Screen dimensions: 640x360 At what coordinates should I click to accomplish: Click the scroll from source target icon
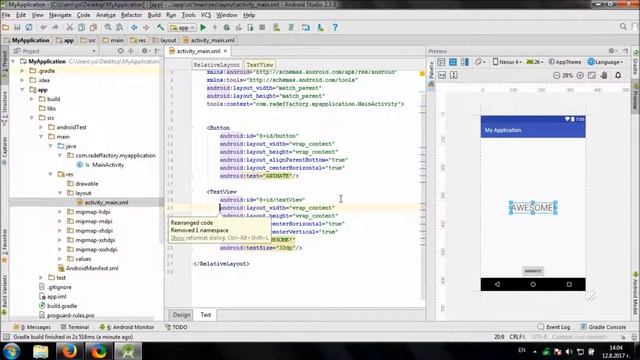[x=120, y=51]
